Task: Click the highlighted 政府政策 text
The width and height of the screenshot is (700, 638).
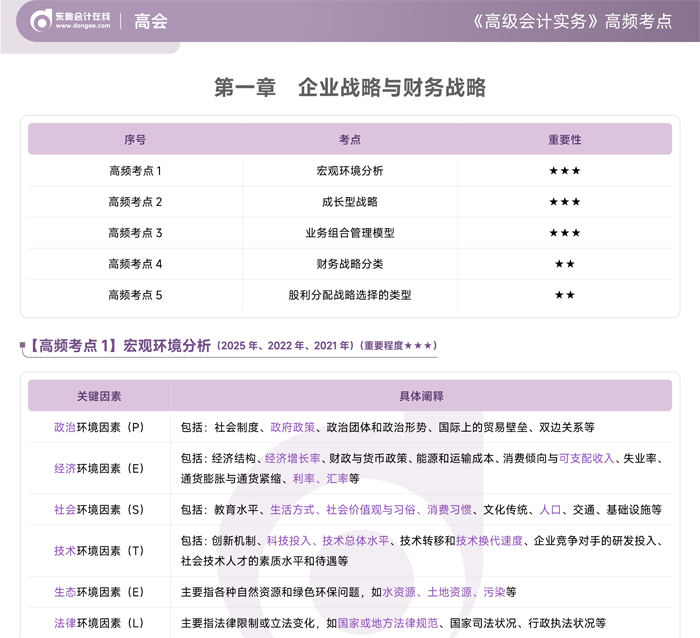Action: [x=292, y=427]
